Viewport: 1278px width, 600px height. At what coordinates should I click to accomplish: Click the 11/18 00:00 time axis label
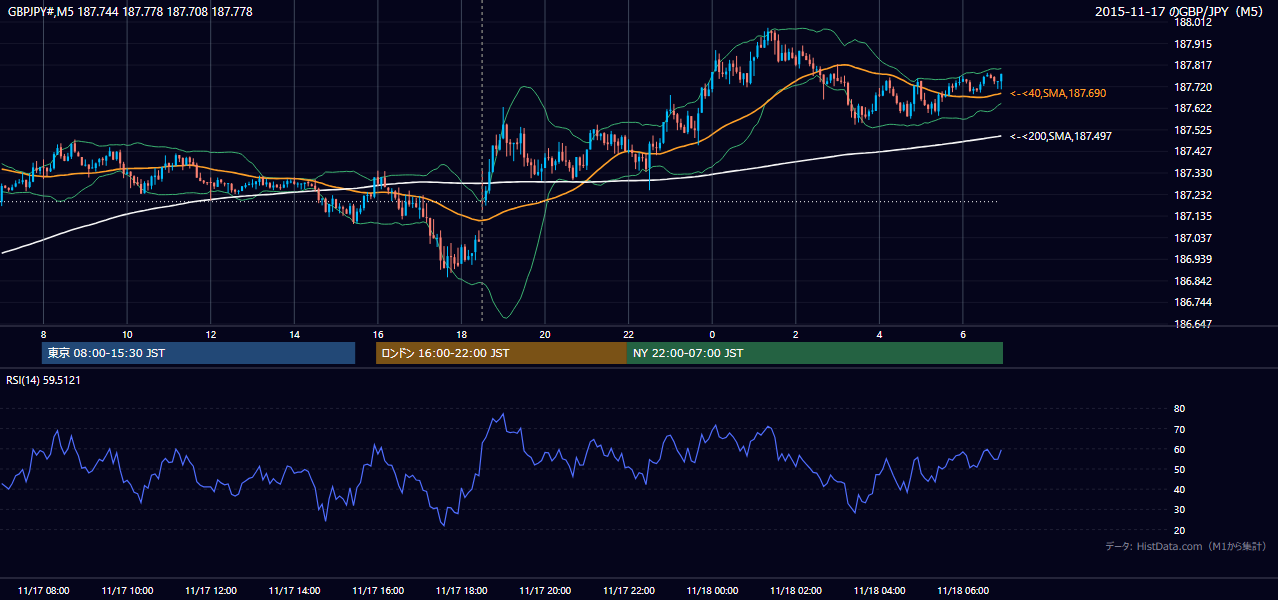click(x=712, y=591)
